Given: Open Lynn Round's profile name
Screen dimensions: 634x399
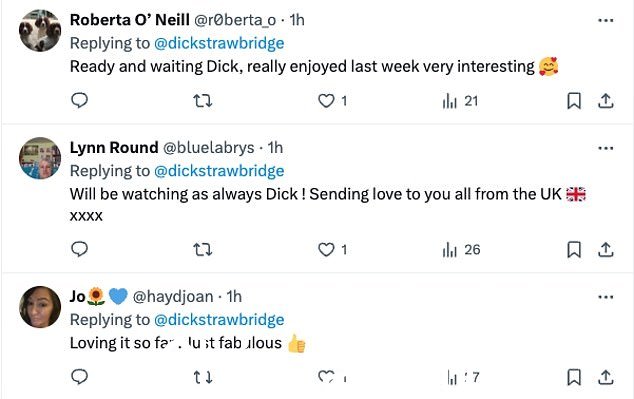Looking at the screenshot, I should tap(114, 148).
